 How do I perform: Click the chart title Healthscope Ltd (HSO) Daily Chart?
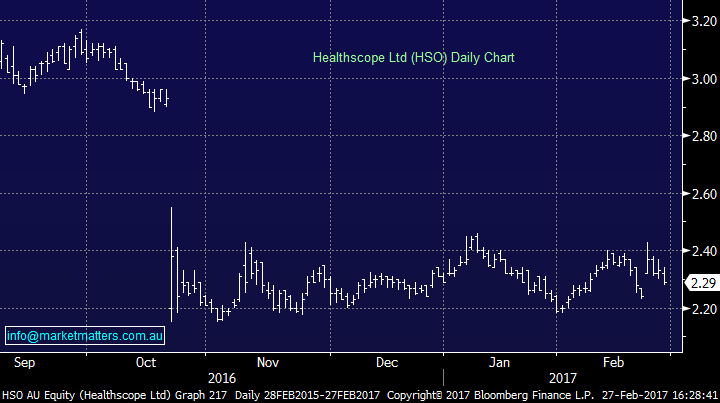pos(413,58)
